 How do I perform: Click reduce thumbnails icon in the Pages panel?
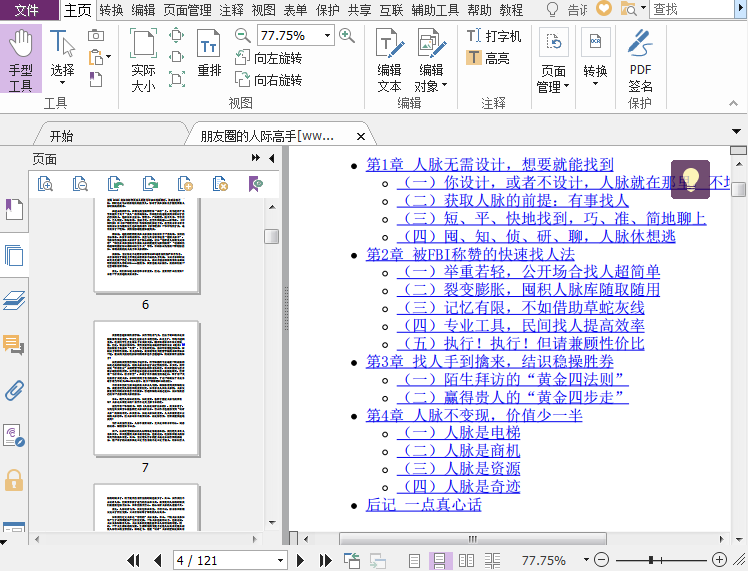(x=80, y=184)
